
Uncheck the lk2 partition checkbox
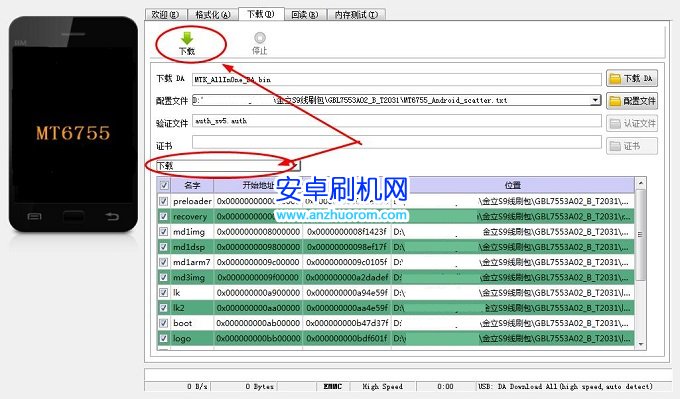(163, 308)
